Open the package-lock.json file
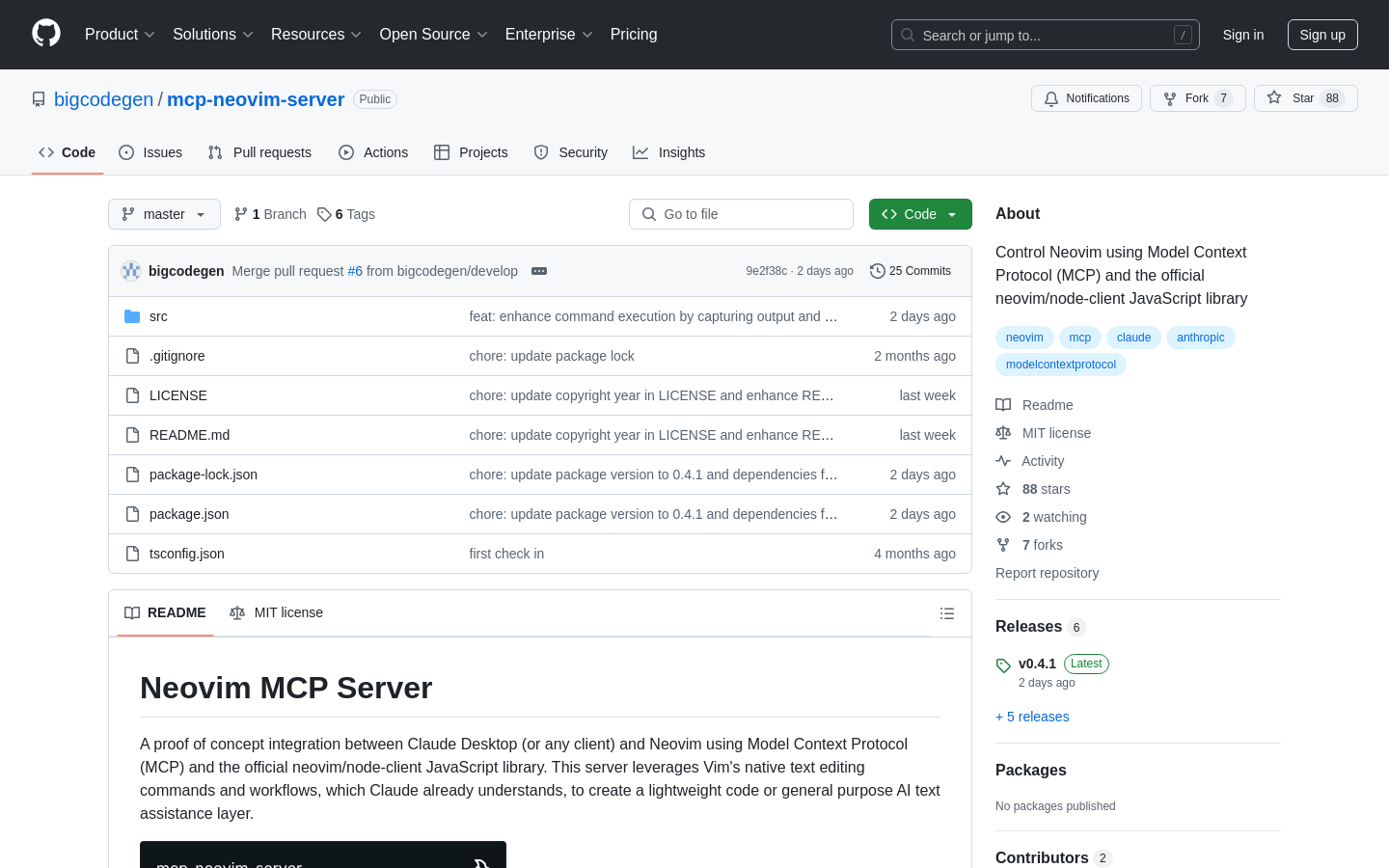This screenshot has width=1389, height=868. pyautogui.click(x=204, y=475)
